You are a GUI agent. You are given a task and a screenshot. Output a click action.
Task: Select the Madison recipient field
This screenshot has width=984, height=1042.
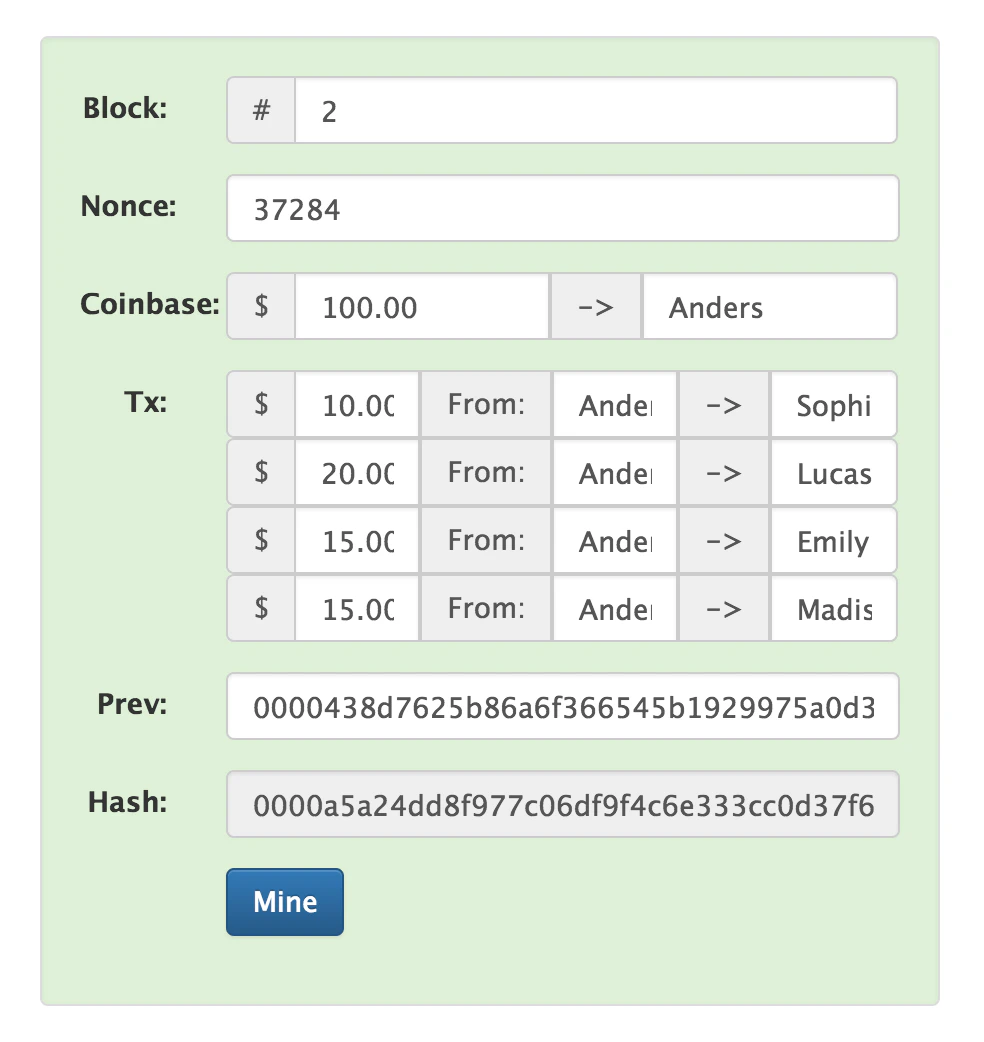[x=833, y=609]
